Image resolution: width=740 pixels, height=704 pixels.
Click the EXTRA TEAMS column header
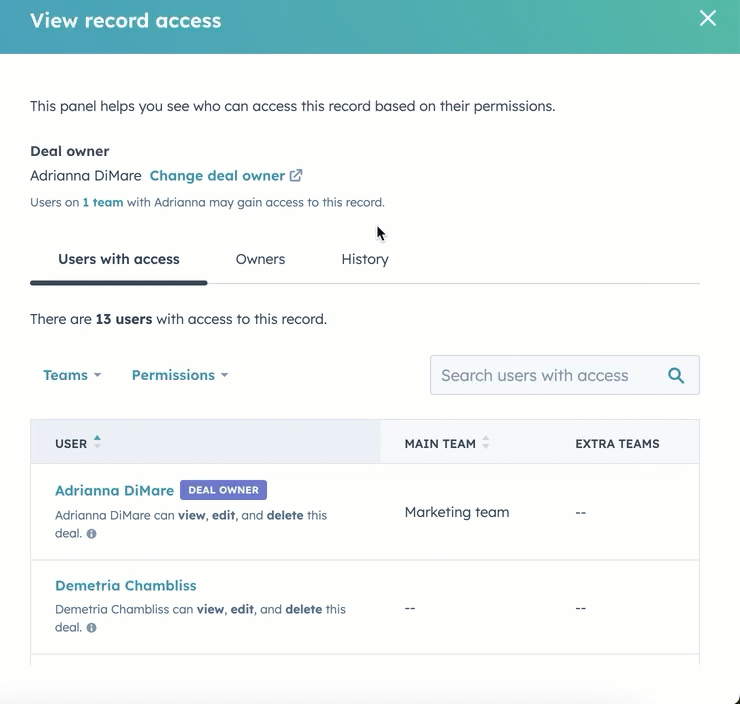pos(617,443)
